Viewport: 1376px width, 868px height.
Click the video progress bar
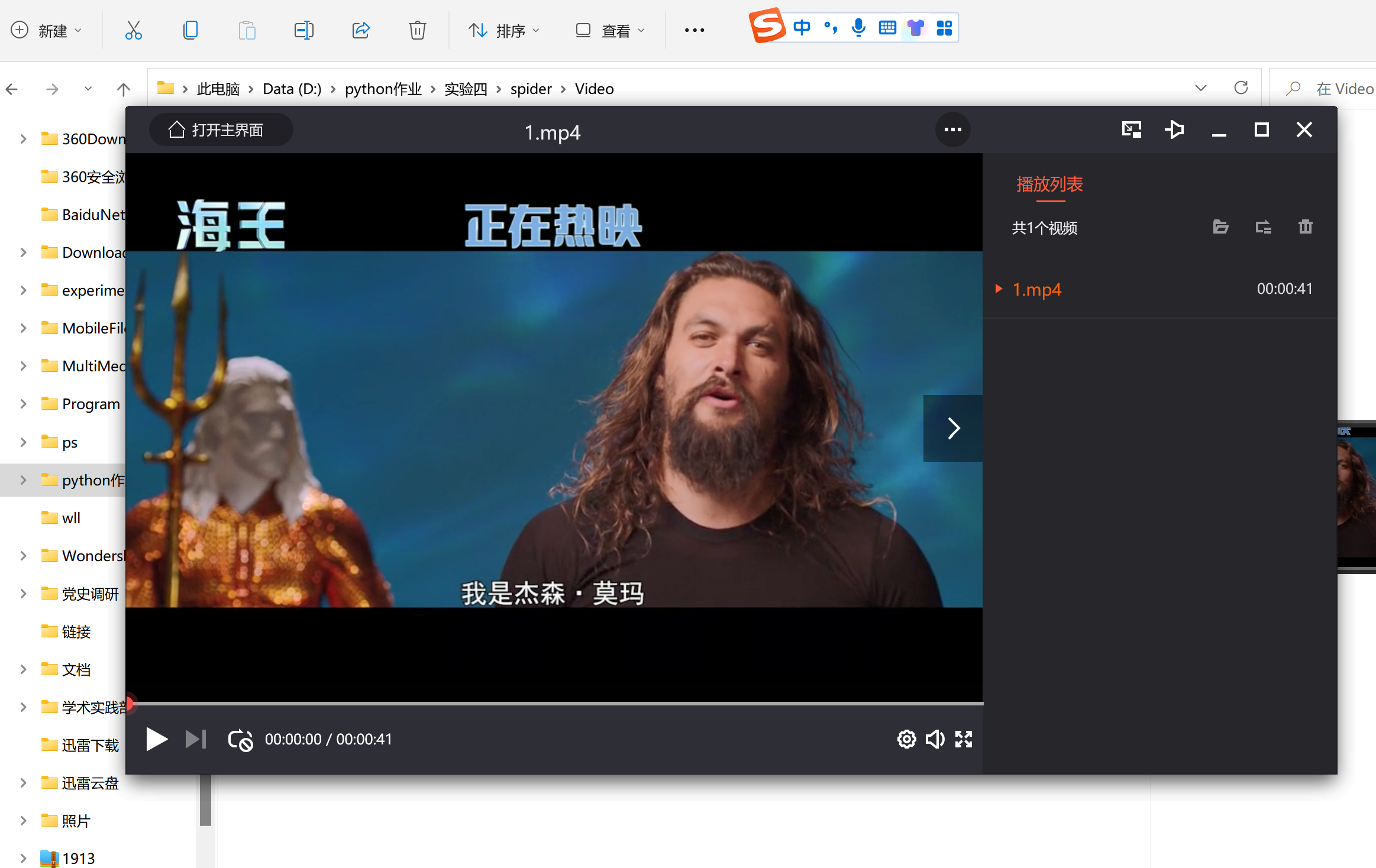pos(555,704)
